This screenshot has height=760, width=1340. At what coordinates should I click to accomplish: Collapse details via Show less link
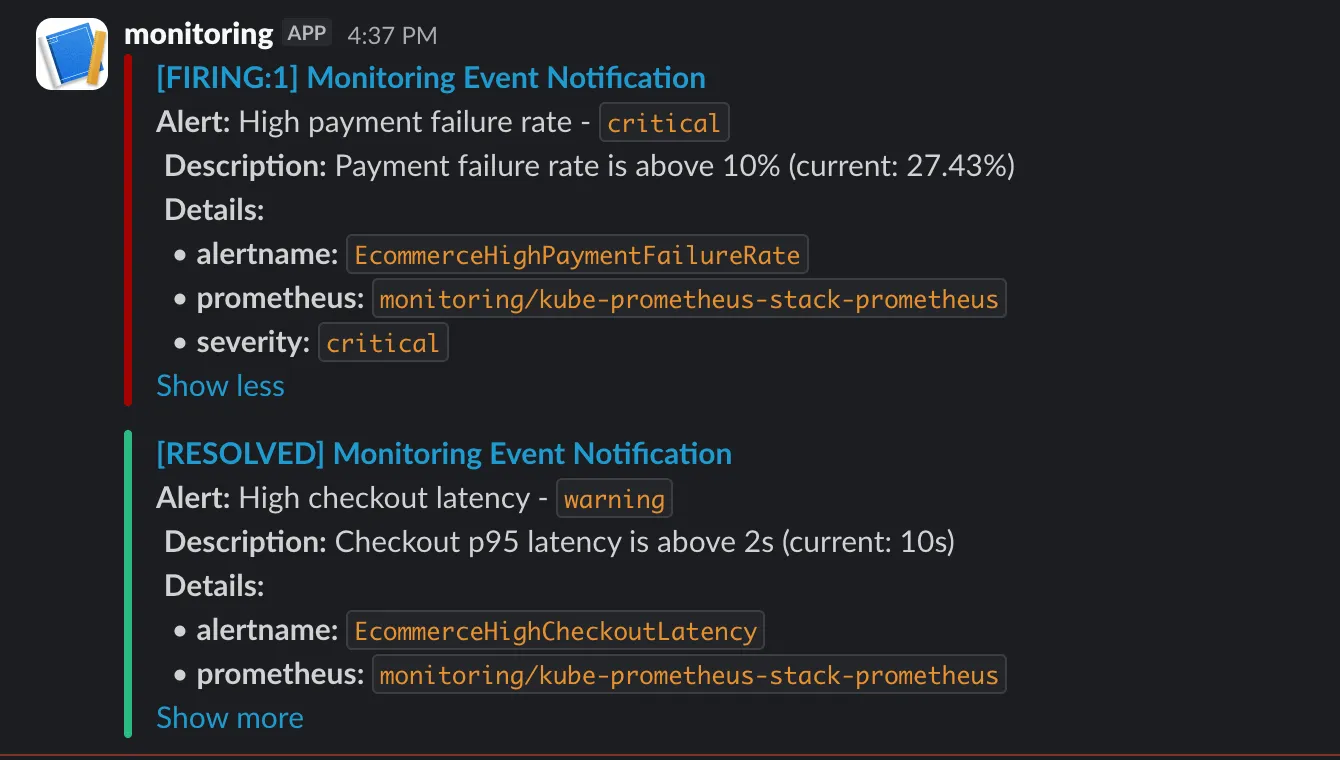coord(220,386)
